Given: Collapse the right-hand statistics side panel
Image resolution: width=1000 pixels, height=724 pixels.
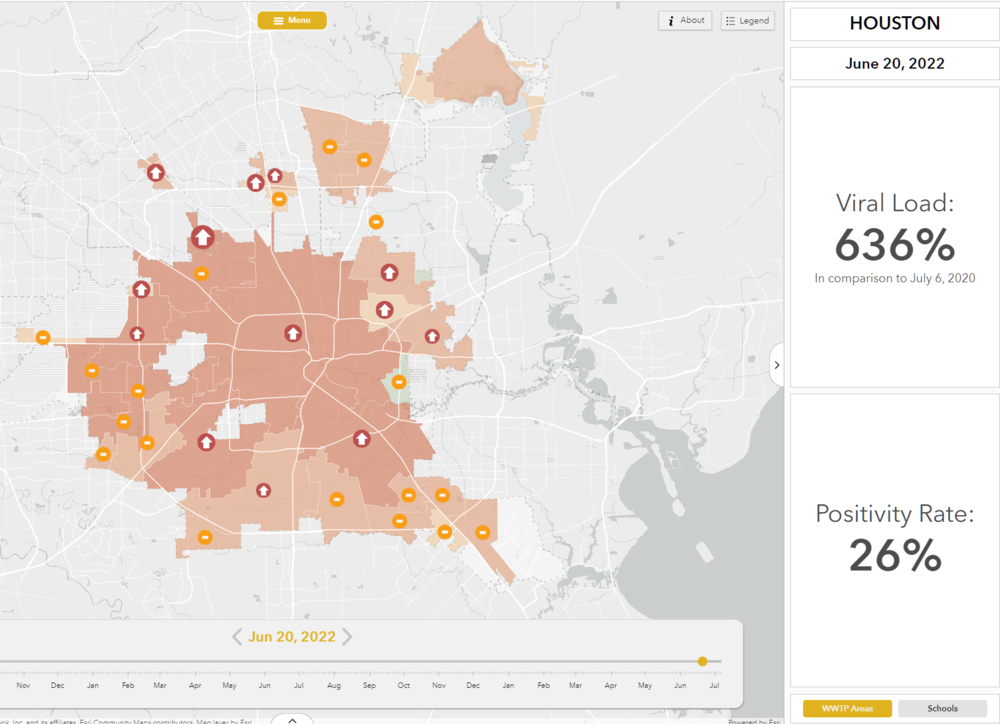Looking at the screenshot, I should (x=777, y=366).
